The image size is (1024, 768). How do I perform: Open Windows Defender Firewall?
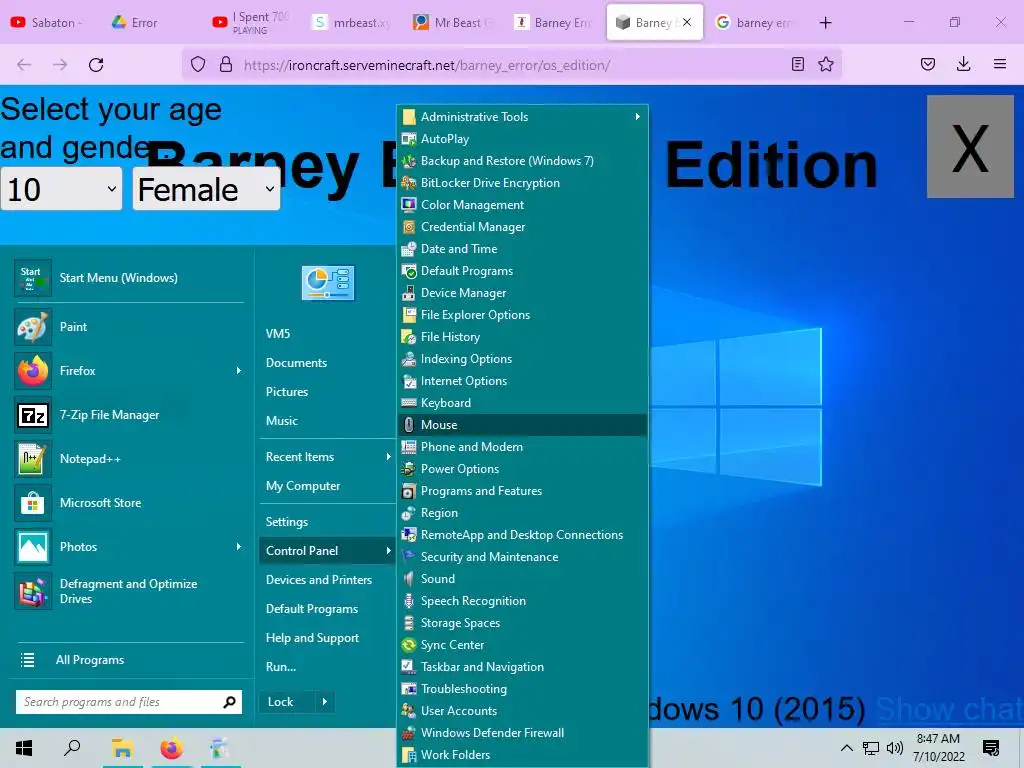(x=522, y=733)
